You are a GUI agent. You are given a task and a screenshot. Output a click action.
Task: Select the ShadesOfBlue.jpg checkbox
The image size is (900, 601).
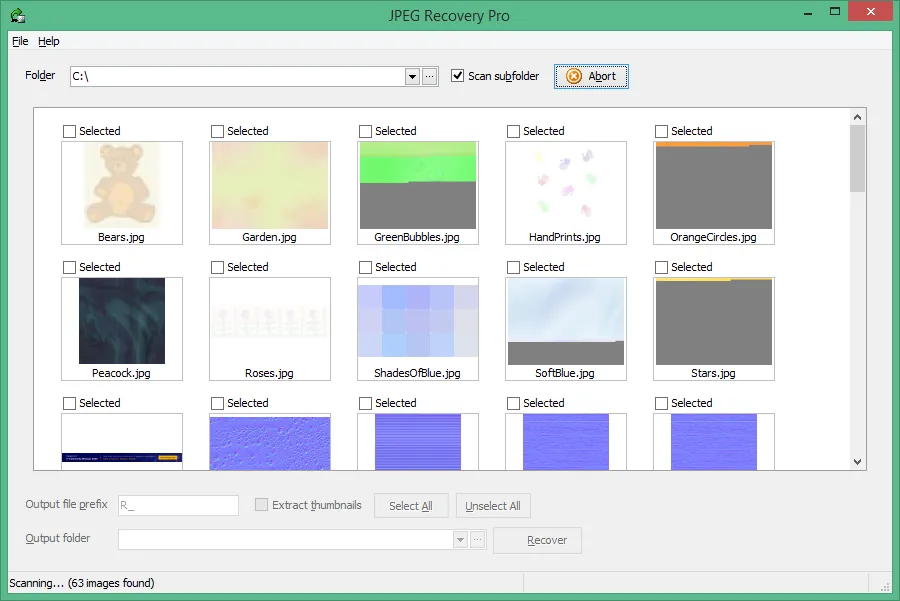[x=366, y=267]
